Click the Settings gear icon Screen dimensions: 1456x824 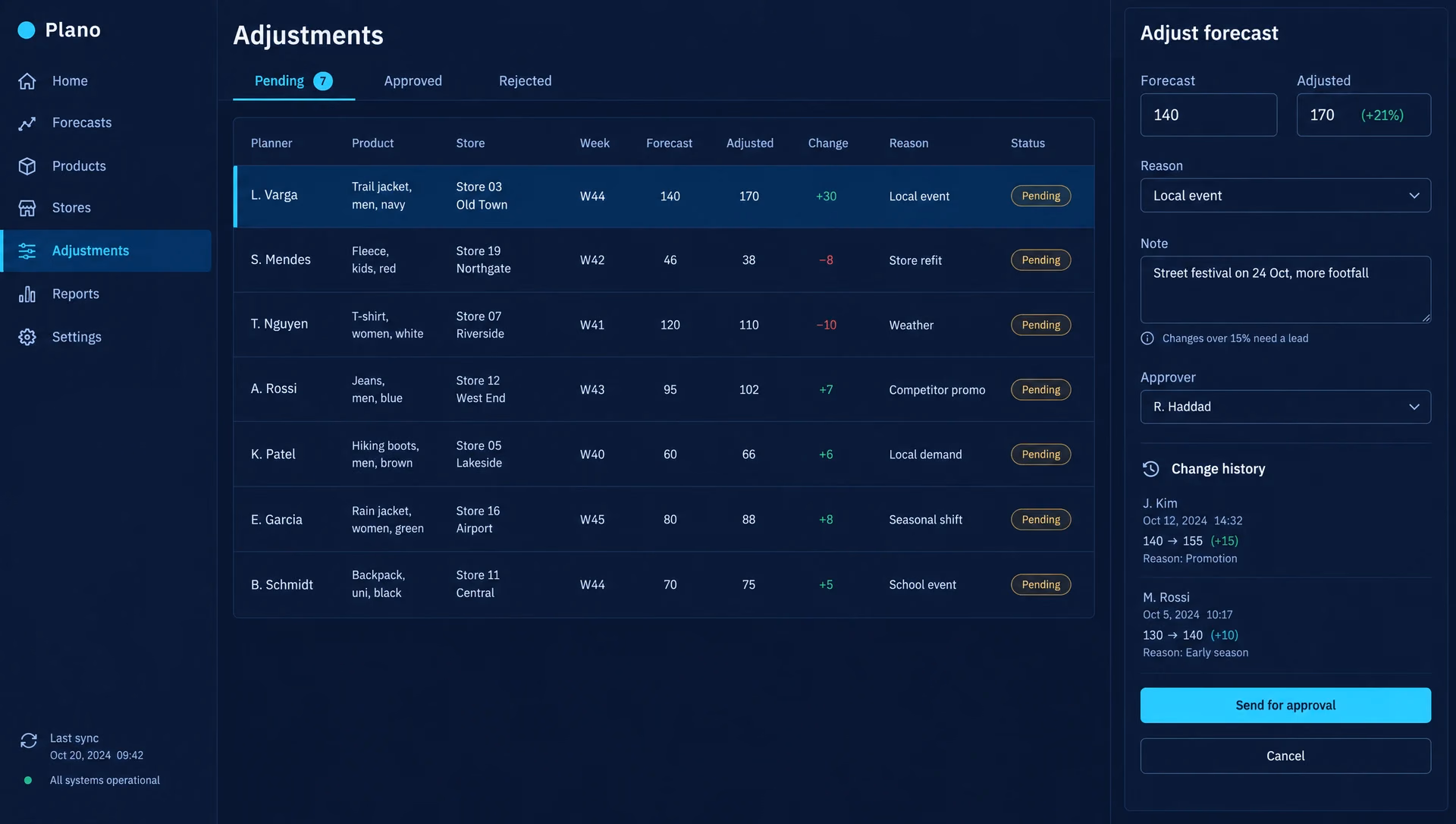[x=27, y=337]
